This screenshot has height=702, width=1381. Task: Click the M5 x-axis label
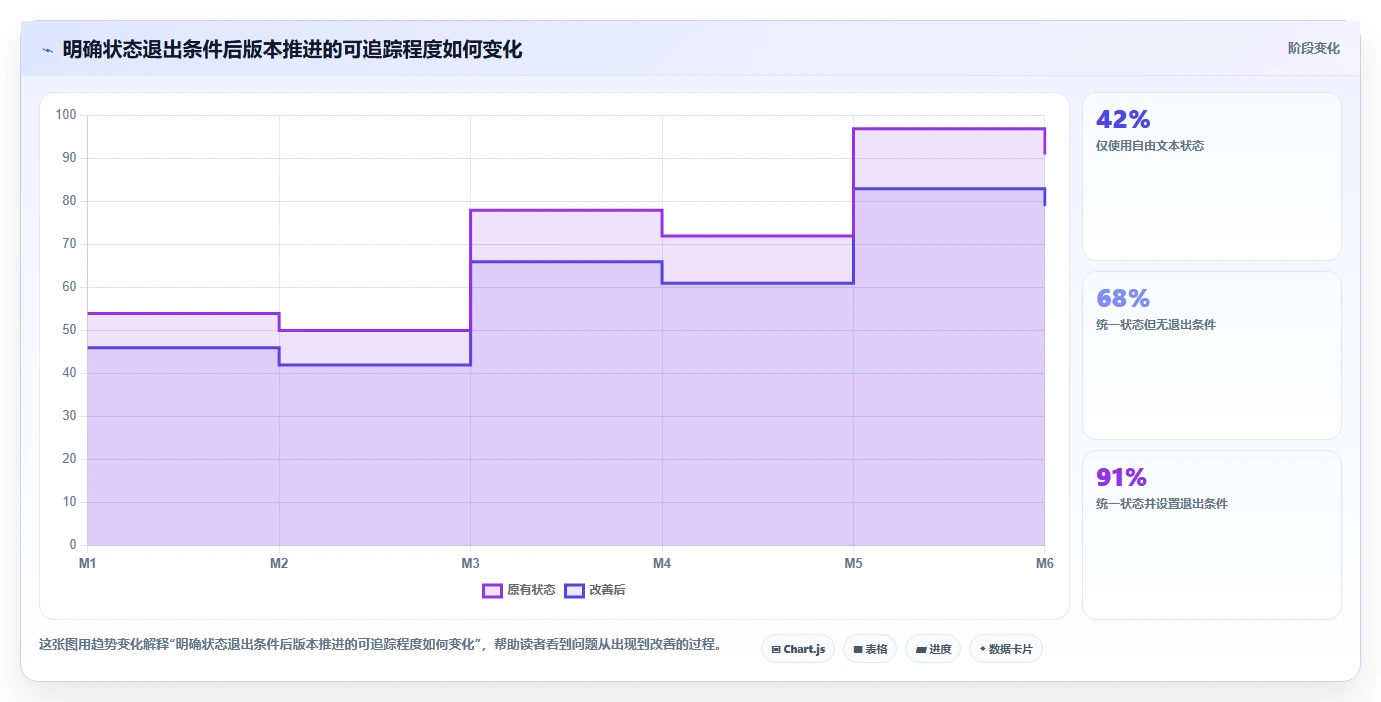pos(853,564)
